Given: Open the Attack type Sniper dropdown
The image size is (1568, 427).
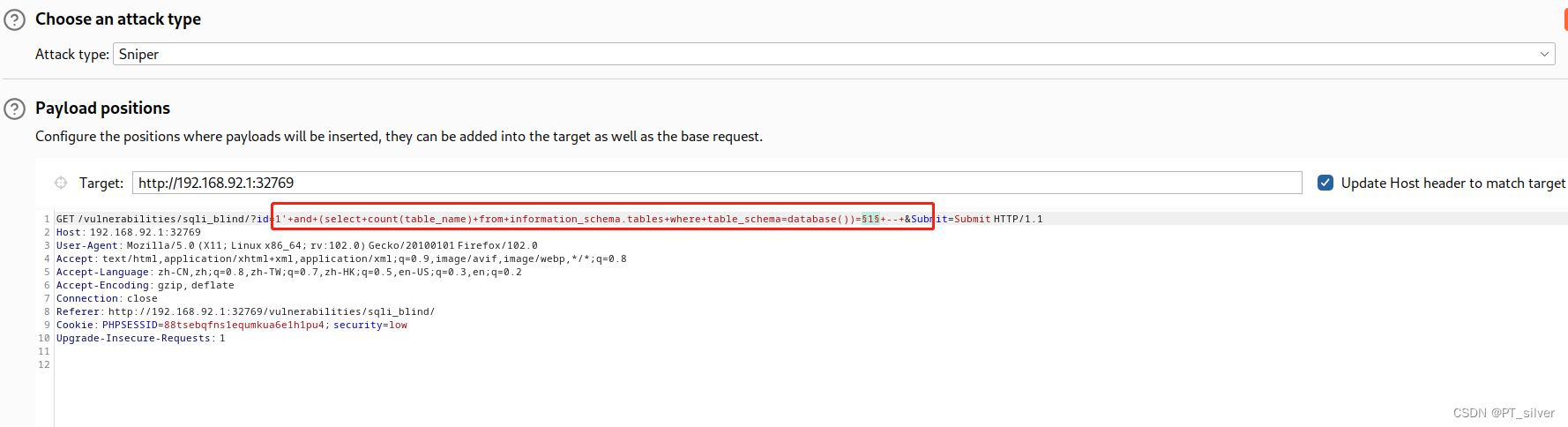Looking at the screenshot, I should pyautogui.click(x=833, y=54).
